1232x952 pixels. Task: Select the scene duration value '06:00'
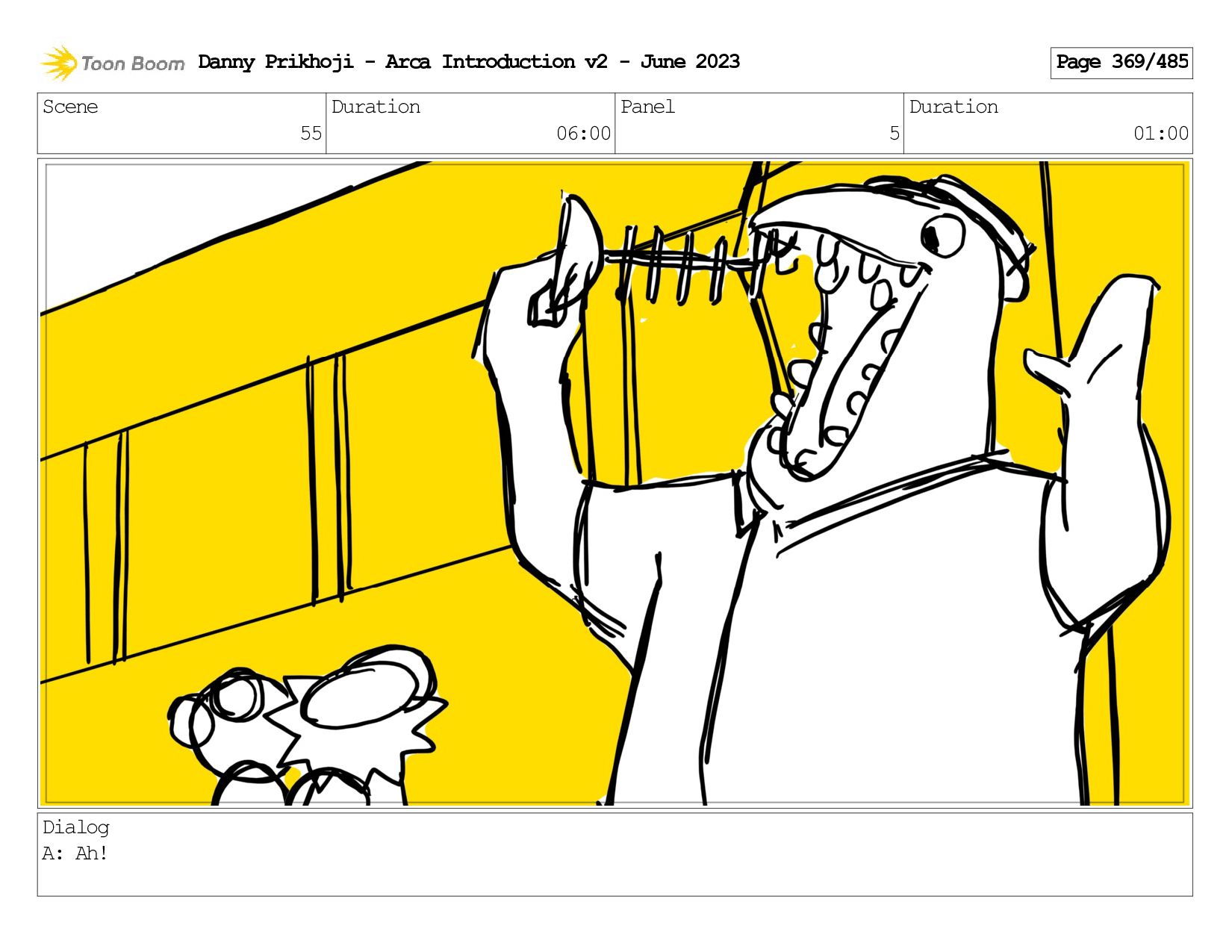pyautogui.click(x=583, y=134)
